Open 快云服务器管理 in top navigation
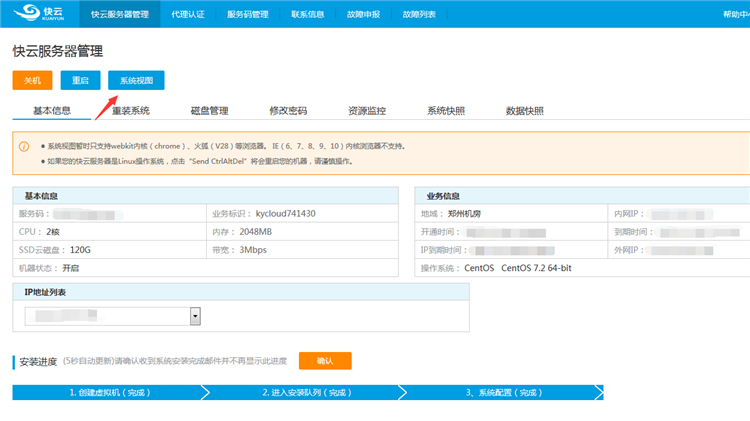Viewport: 750px width, 421px height. pyautogui.click(x=119, y=14)
